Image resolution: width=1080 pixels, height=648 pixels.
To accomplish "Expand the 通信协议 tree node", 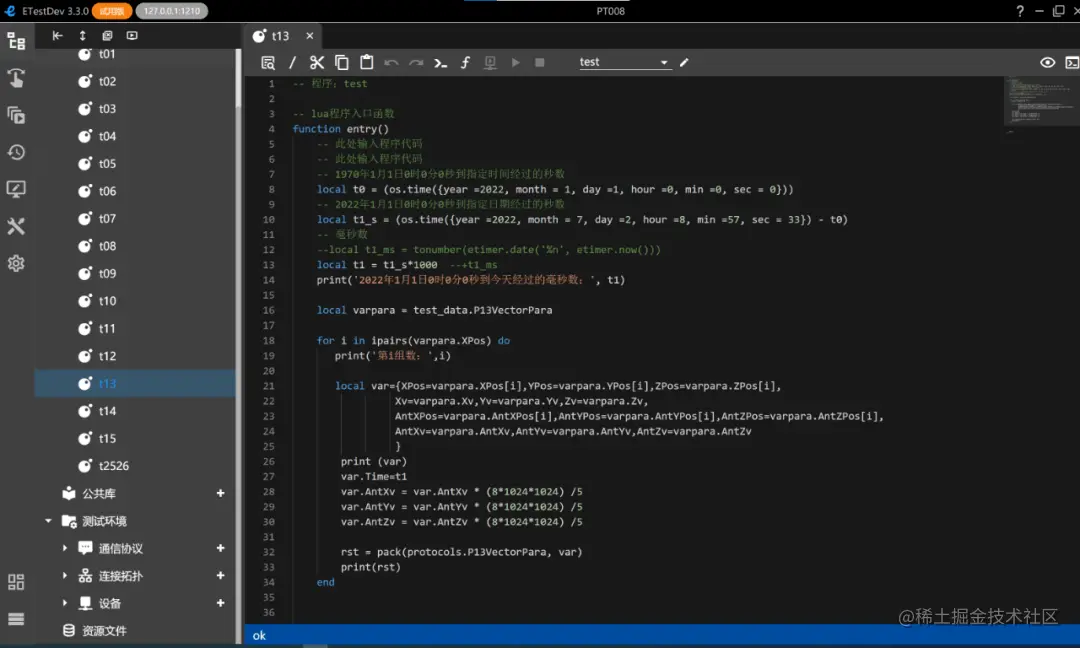I will (x=65, y=548).
